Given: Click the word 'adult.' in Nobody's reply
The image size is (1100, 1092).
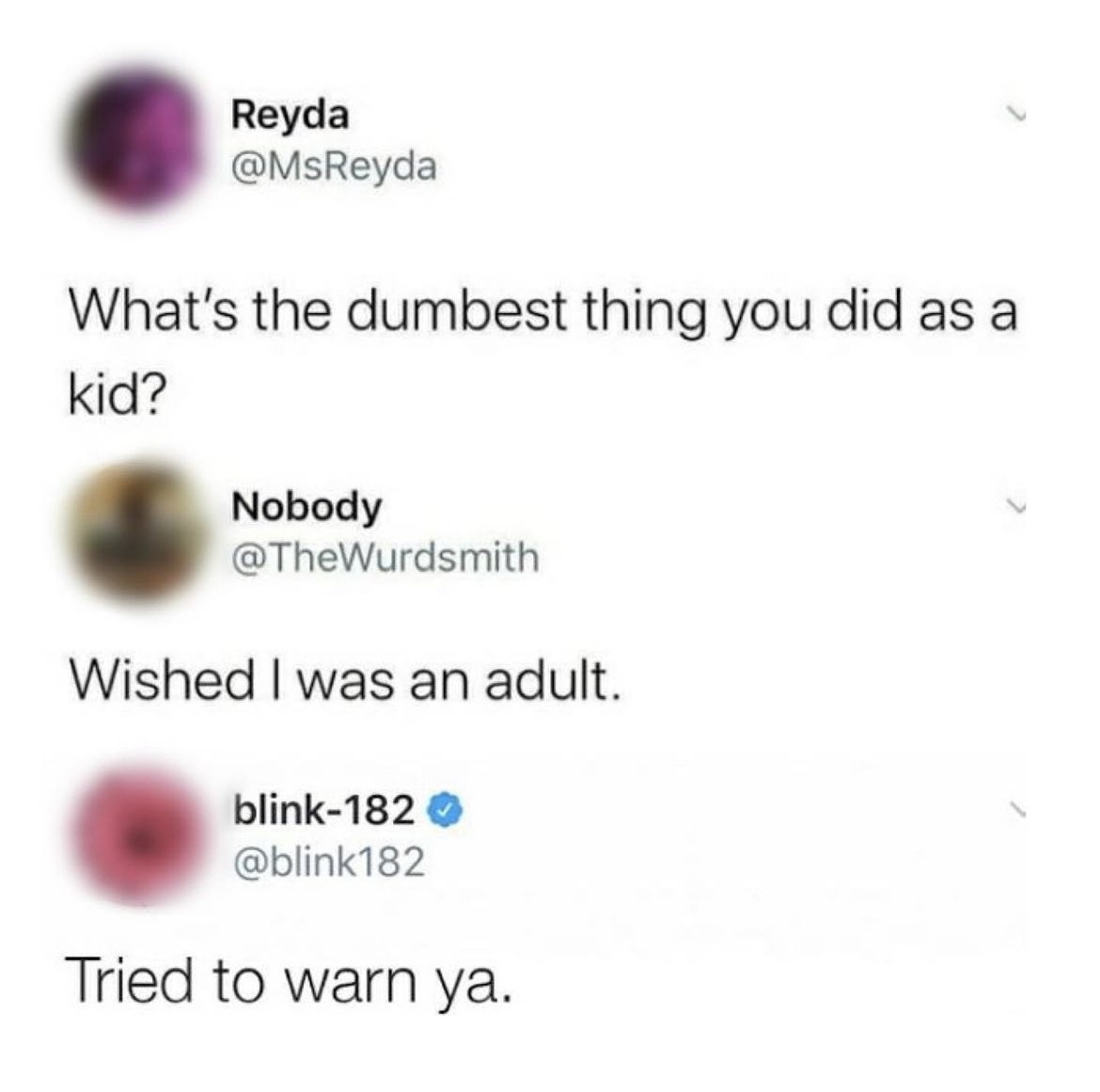Looking at the screenshot, I should click(553, 681).
